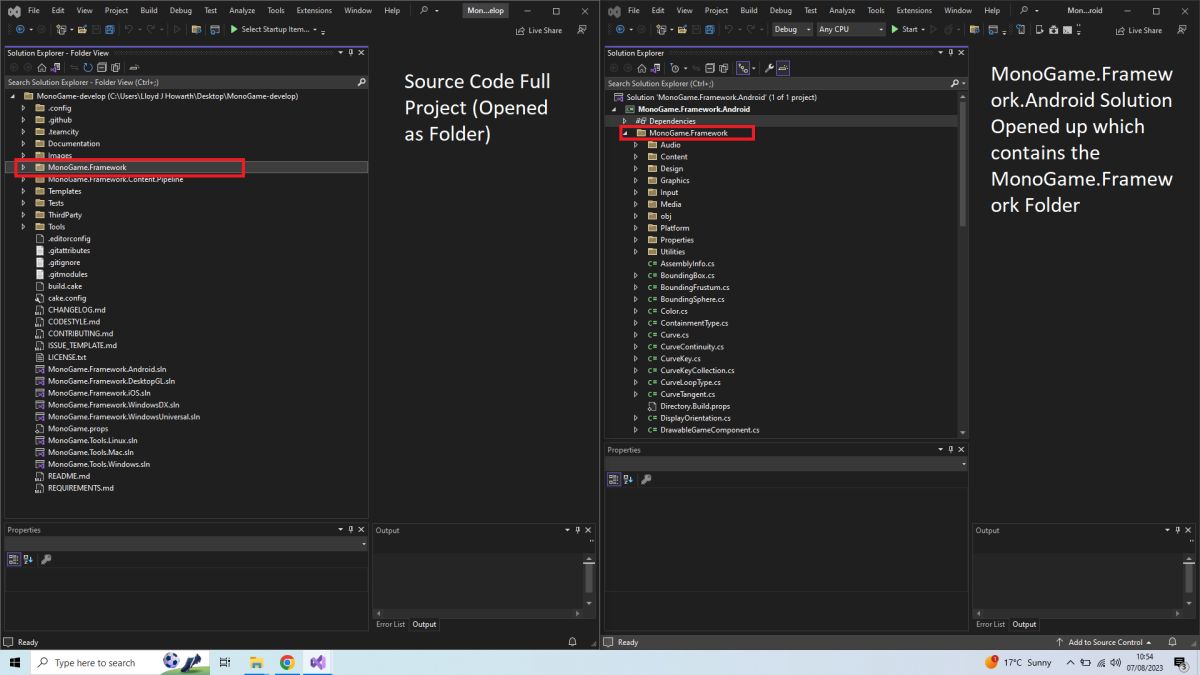This screenshot has height=675, width=1200.
Task: Click Collapse All icon in left Folder View toolbar
Action: tap(102, 67)
